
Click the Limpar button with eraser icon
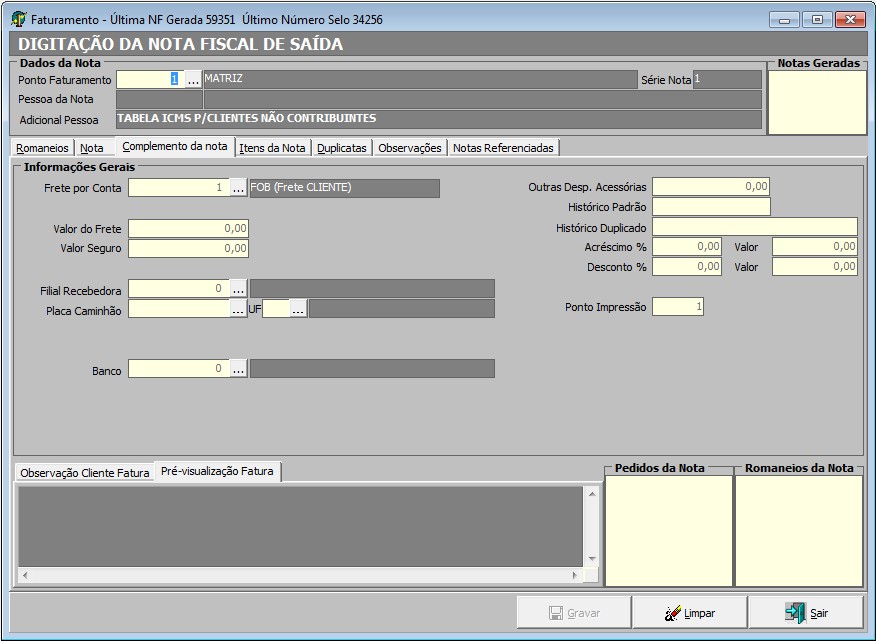pyautogui.click(x=689, y=613)
